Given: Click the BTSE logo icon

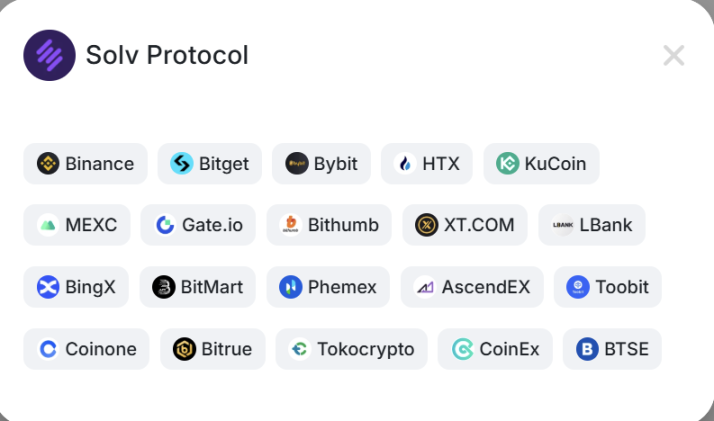Looking at the screenshot, I should pyautogui.click(x=587, y=349).
